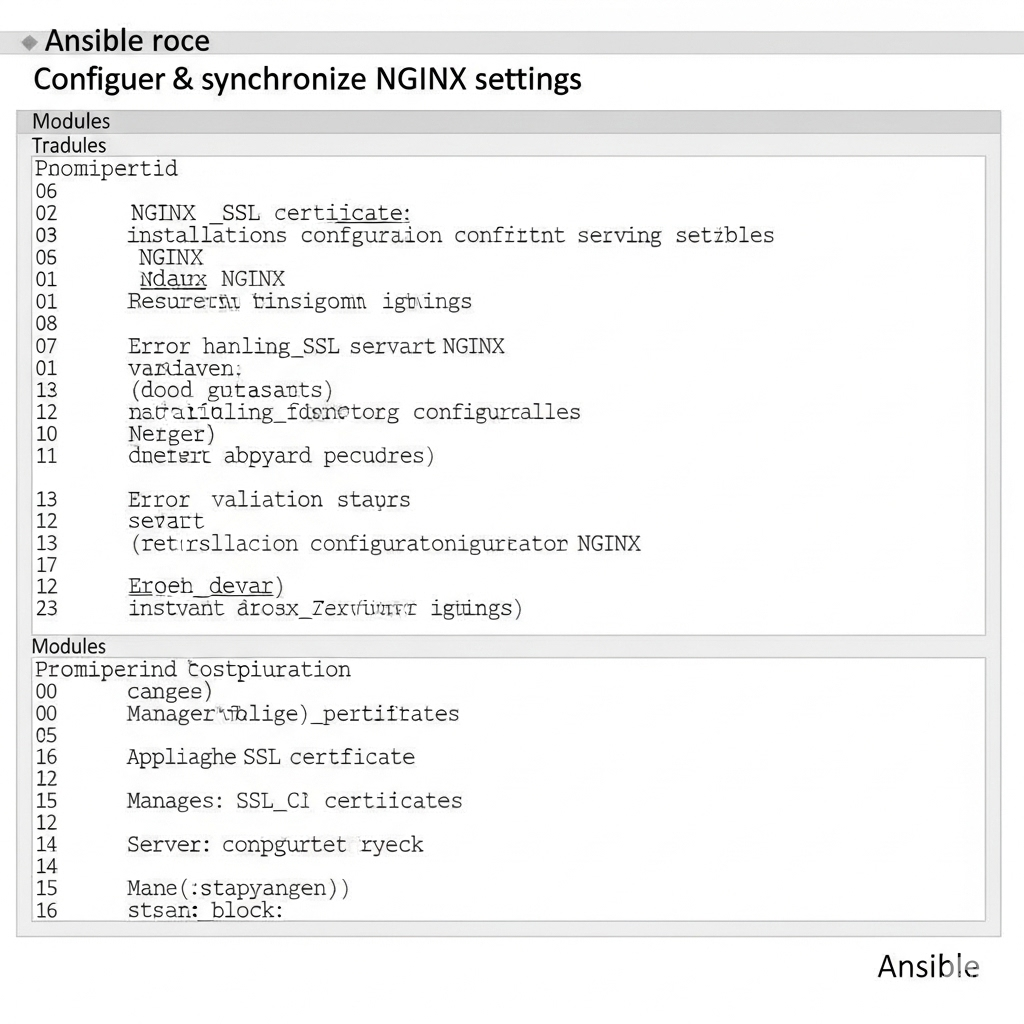Select the Manages: SSL_CI certiicates line
This screenshot has height=1024, width=1024.
(294, 801)
